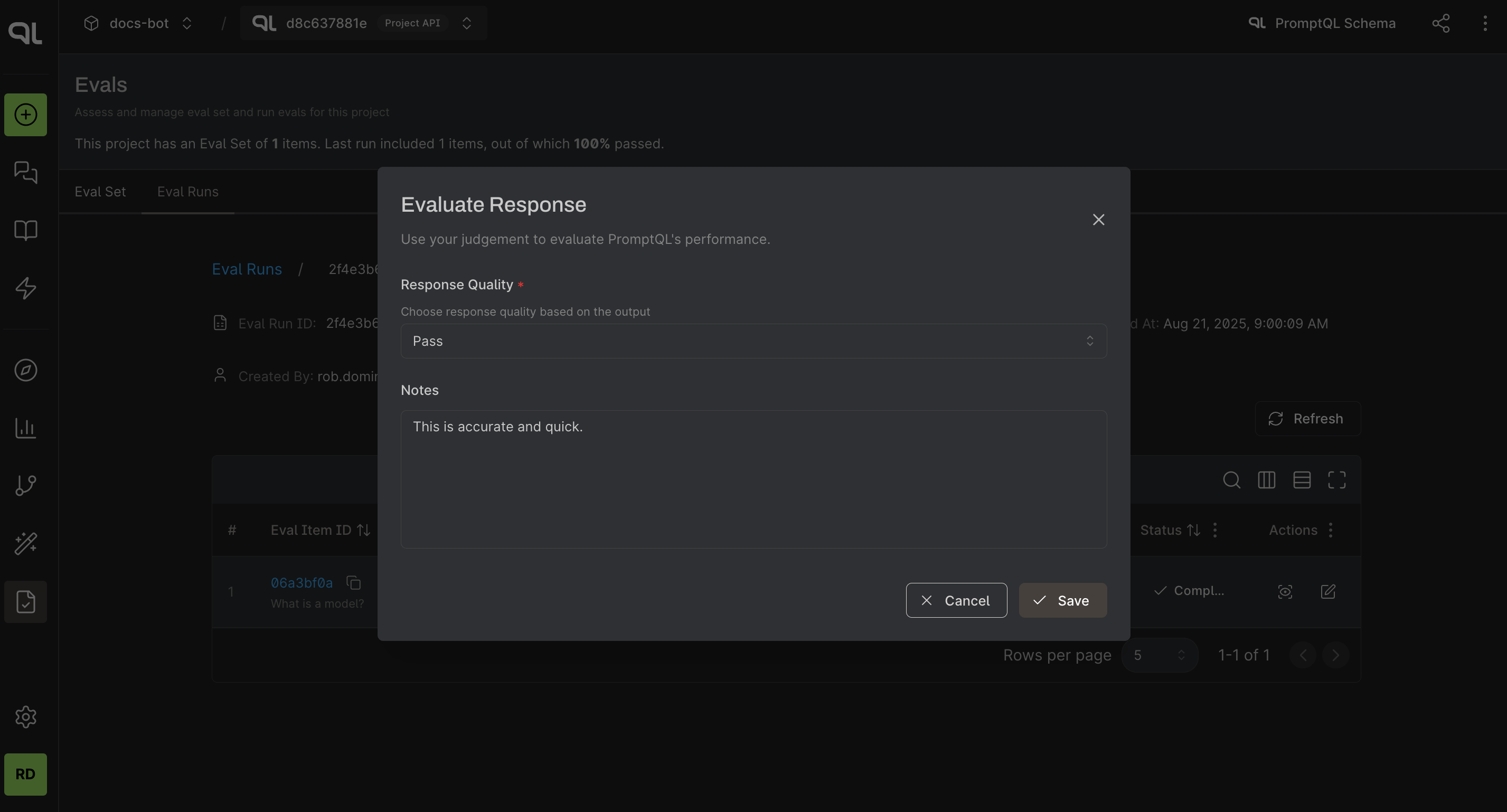This screenshot has height=812, width=1507.
Task: Cancel the evaluation dialog
Action: pos(956,600)
